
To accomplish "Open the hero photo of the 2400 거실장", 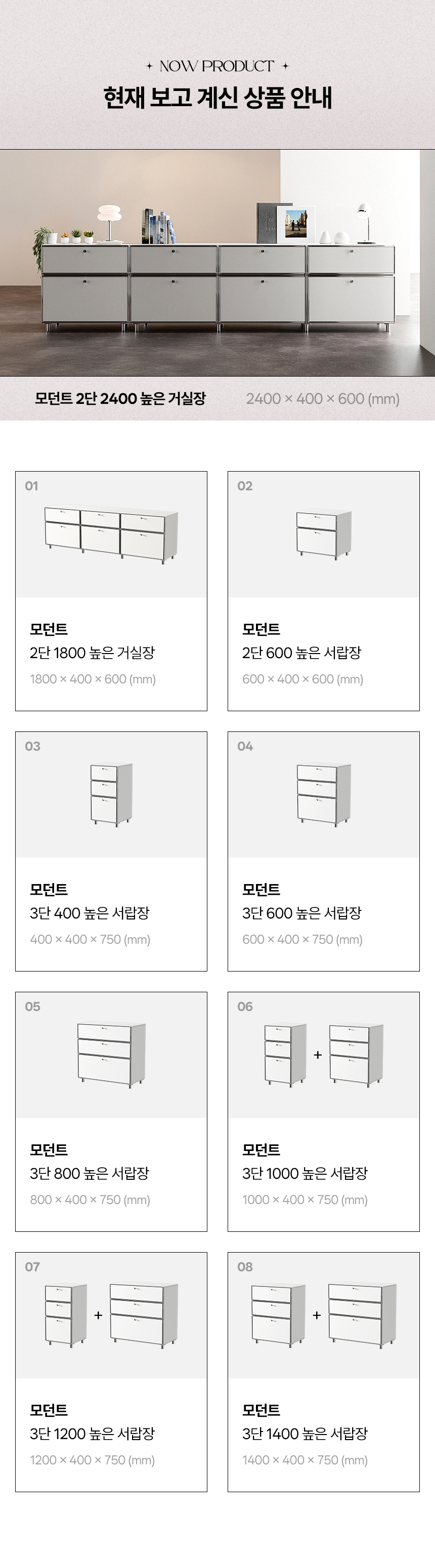I will [217, 262].
